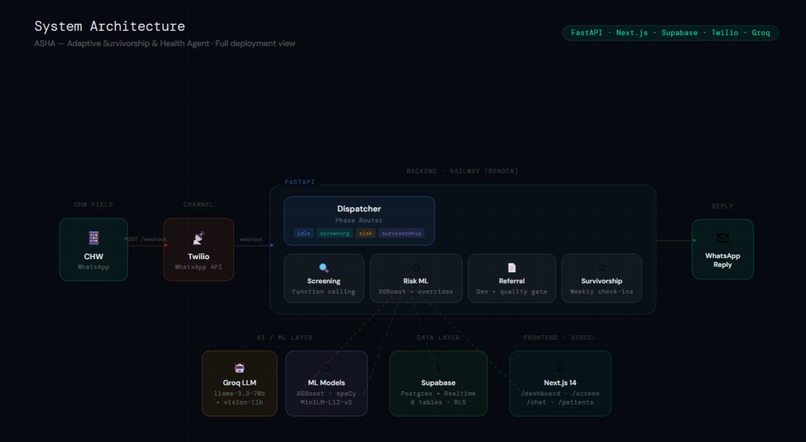Click the heart icon in the Survivorship node
Viewport: 806px width, 442px height.
point(601,267)
